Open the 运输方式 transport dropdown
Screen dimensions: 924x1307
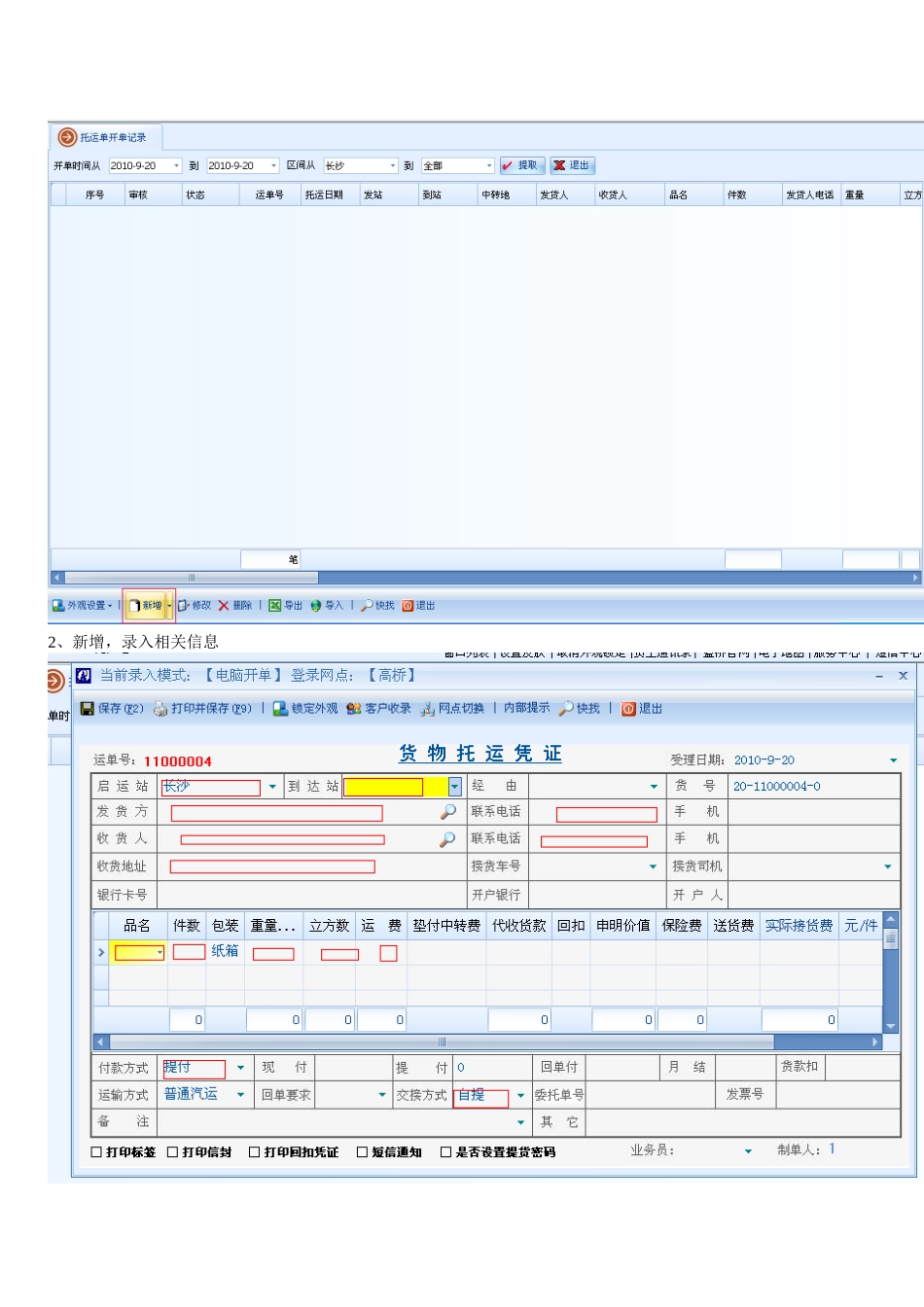point(240,1095)
